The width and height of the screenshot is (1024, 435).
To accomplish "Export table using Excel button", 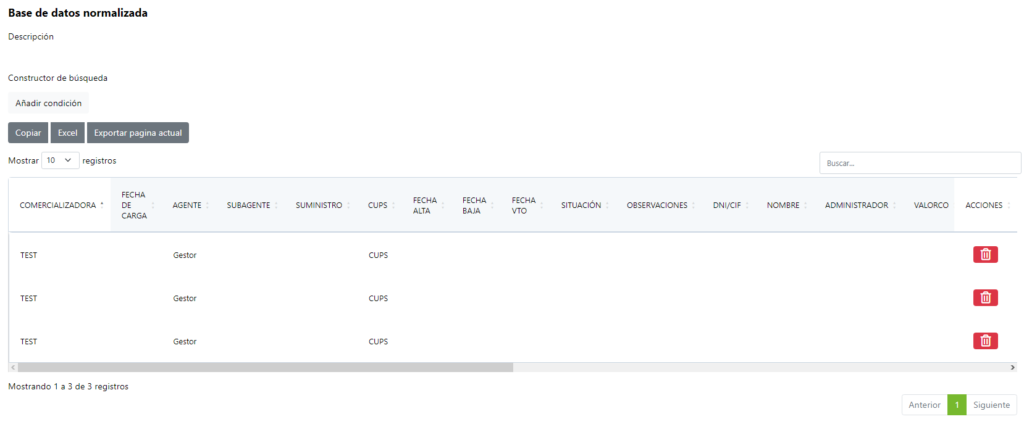I will [67, 133].
